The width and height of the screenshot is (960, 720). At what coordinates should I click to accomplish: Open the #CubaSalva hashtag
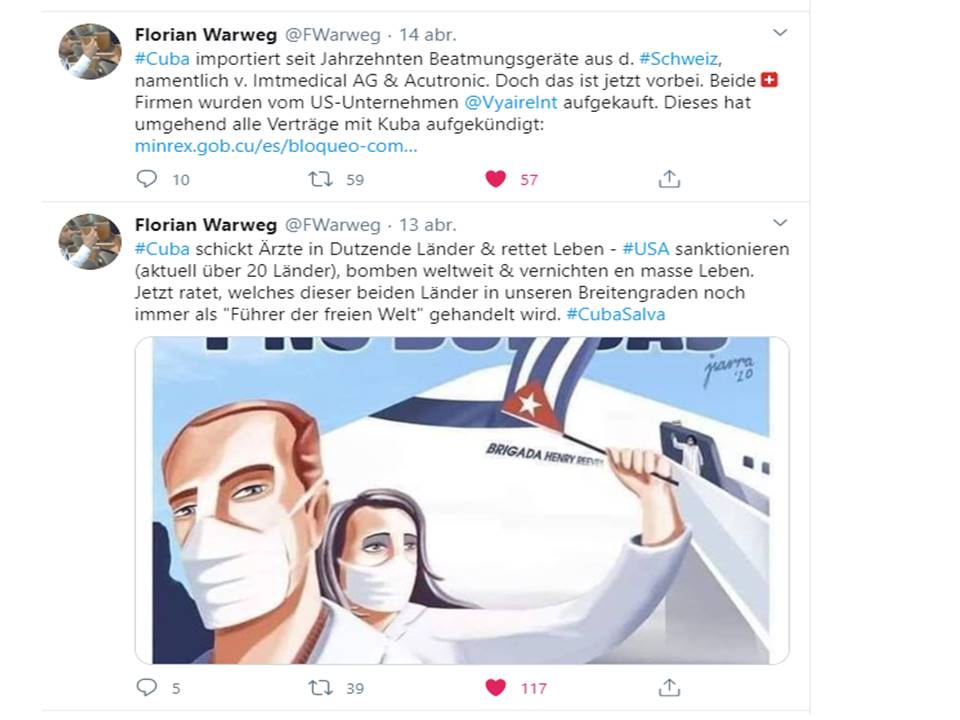pyautogui.click(x=615, y=314)
